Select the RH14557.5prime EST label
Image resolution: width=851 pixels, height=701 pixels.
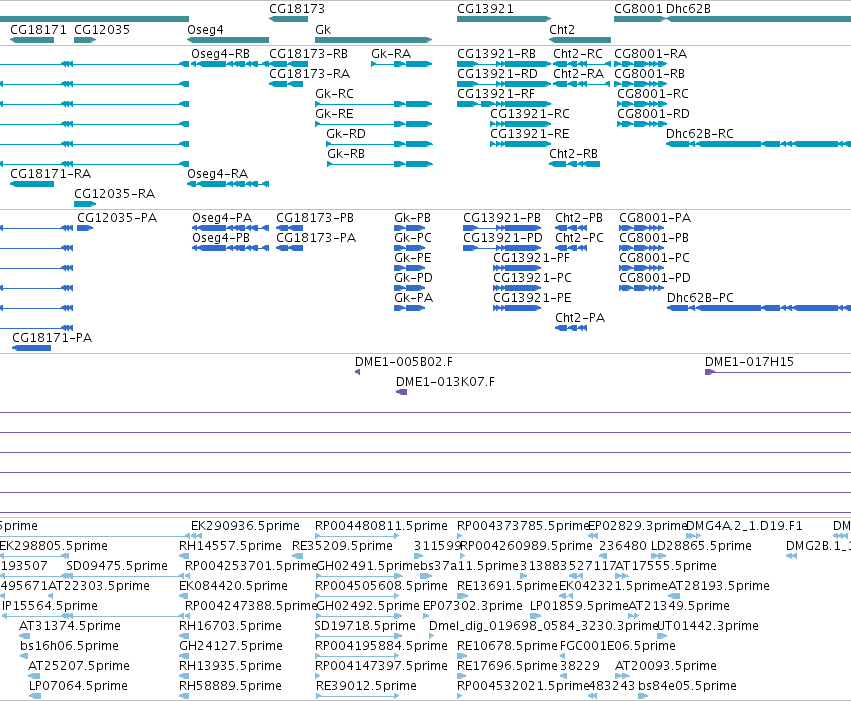[x=230, y=546]
